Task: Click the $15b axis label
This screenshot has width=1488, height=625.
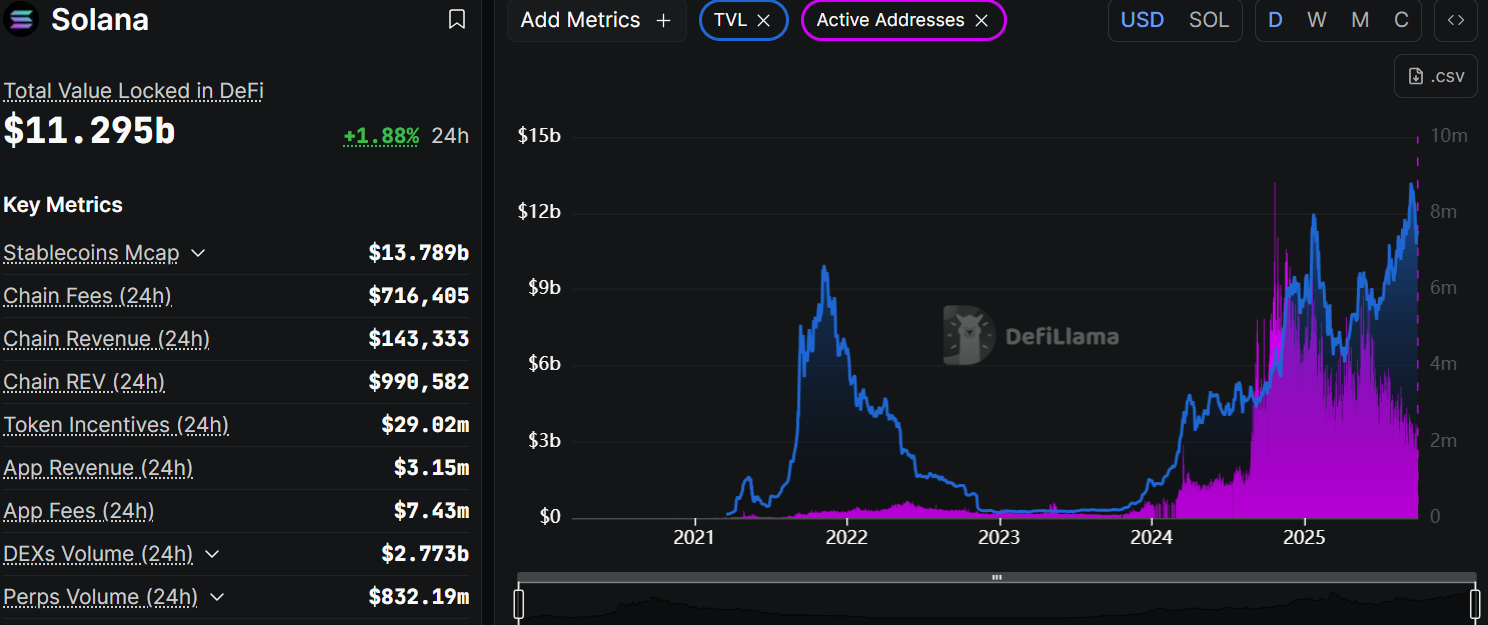Action: tap(539, 135)
